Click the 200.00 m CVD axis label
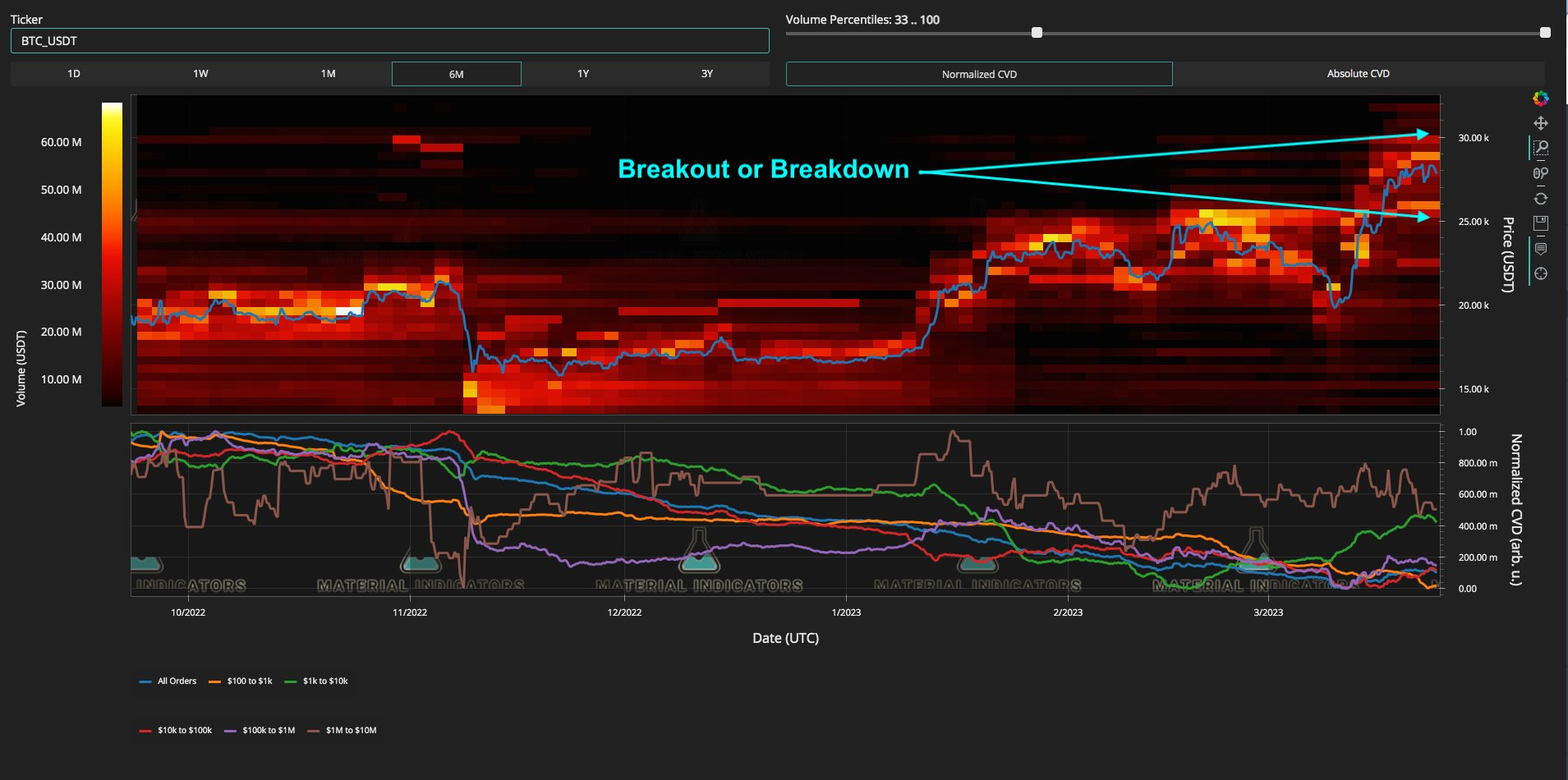 point(1478,557)
